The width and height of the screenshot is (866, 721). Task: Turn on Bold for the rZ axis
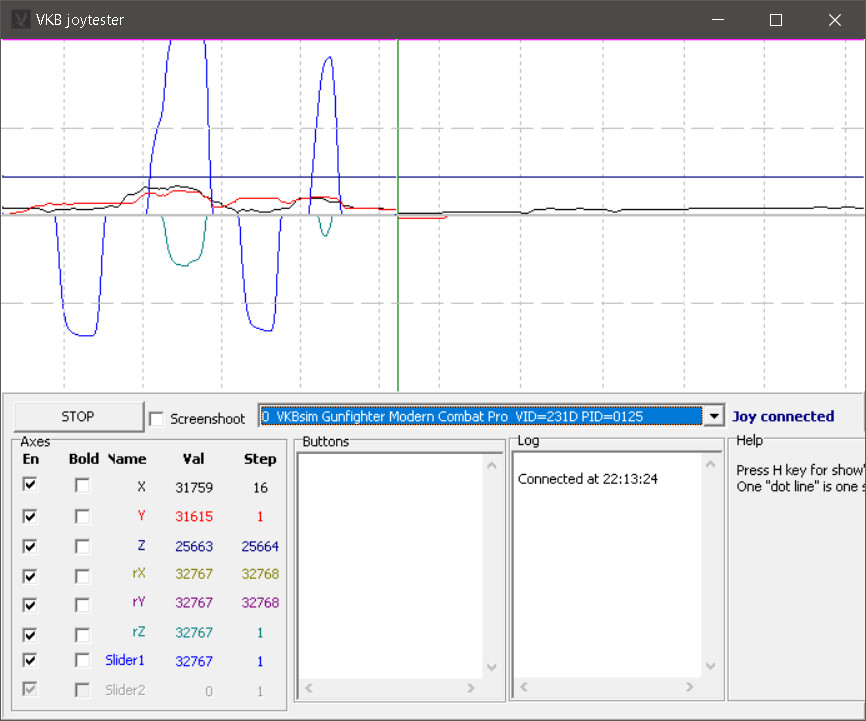pyautogui.click(x=82, y=634)
